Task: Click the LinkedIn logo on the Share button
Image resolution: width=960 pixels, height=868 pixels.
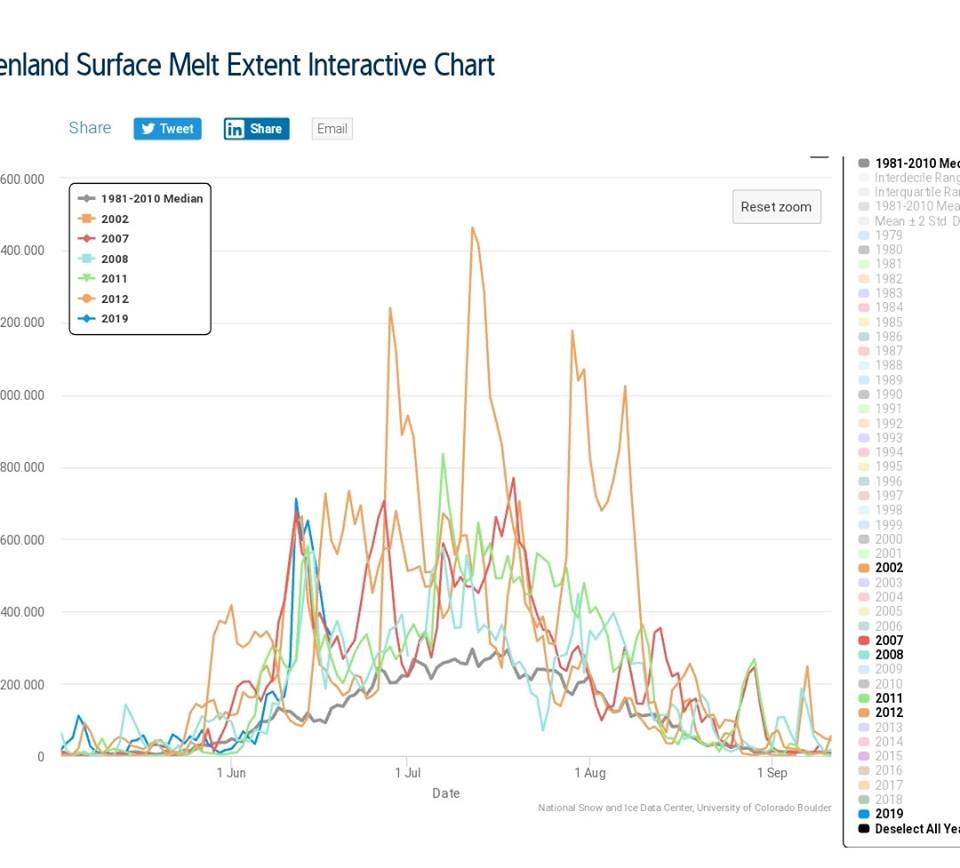Action: pyautogui.click(x=235, y=129)
